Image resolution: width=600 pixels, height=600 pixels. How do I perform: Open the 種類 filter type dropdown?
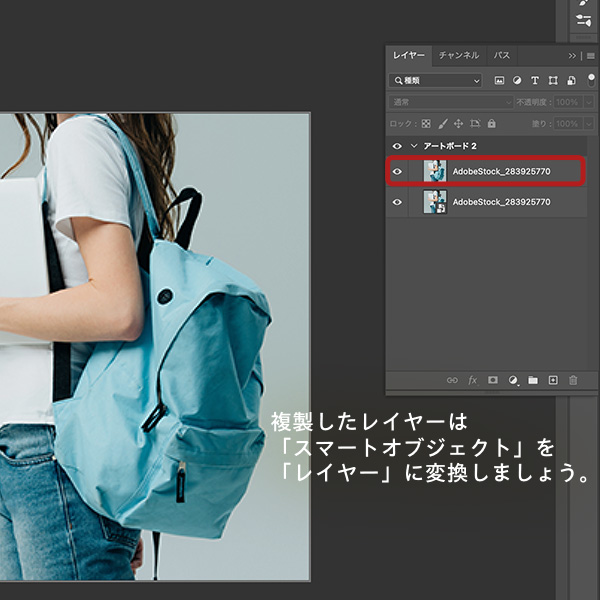coord(436,80)
